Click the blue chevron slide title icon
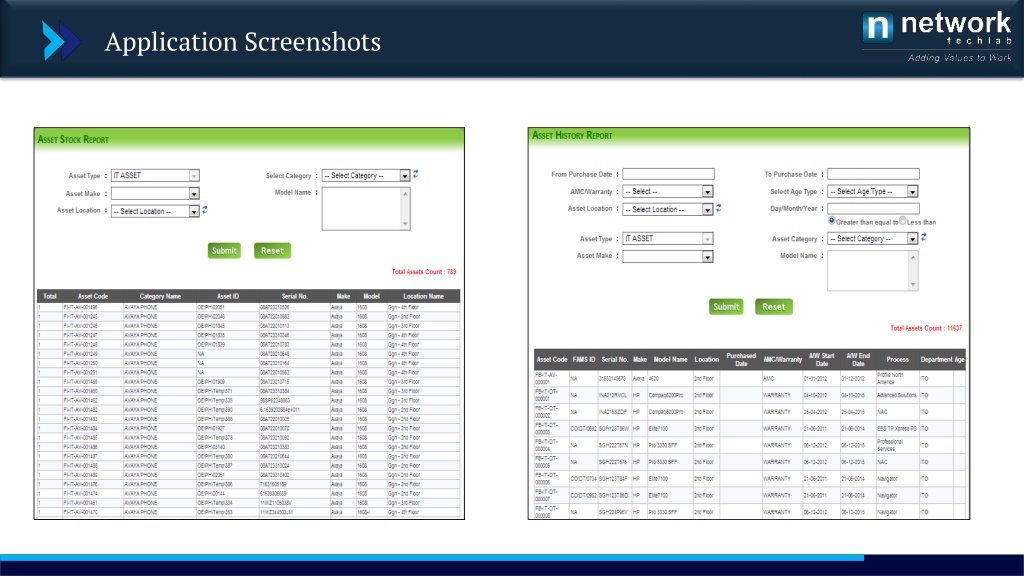 60,41
